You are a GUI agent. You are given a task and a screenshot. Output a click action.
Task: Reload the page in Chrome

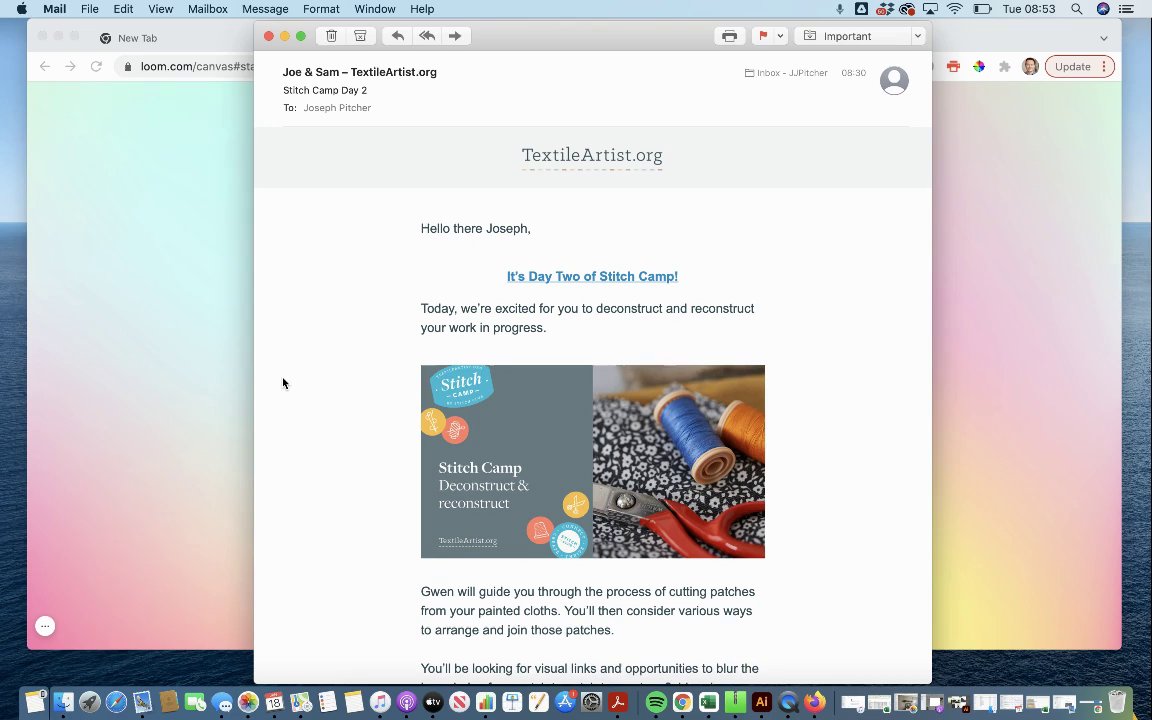(96, 66)
